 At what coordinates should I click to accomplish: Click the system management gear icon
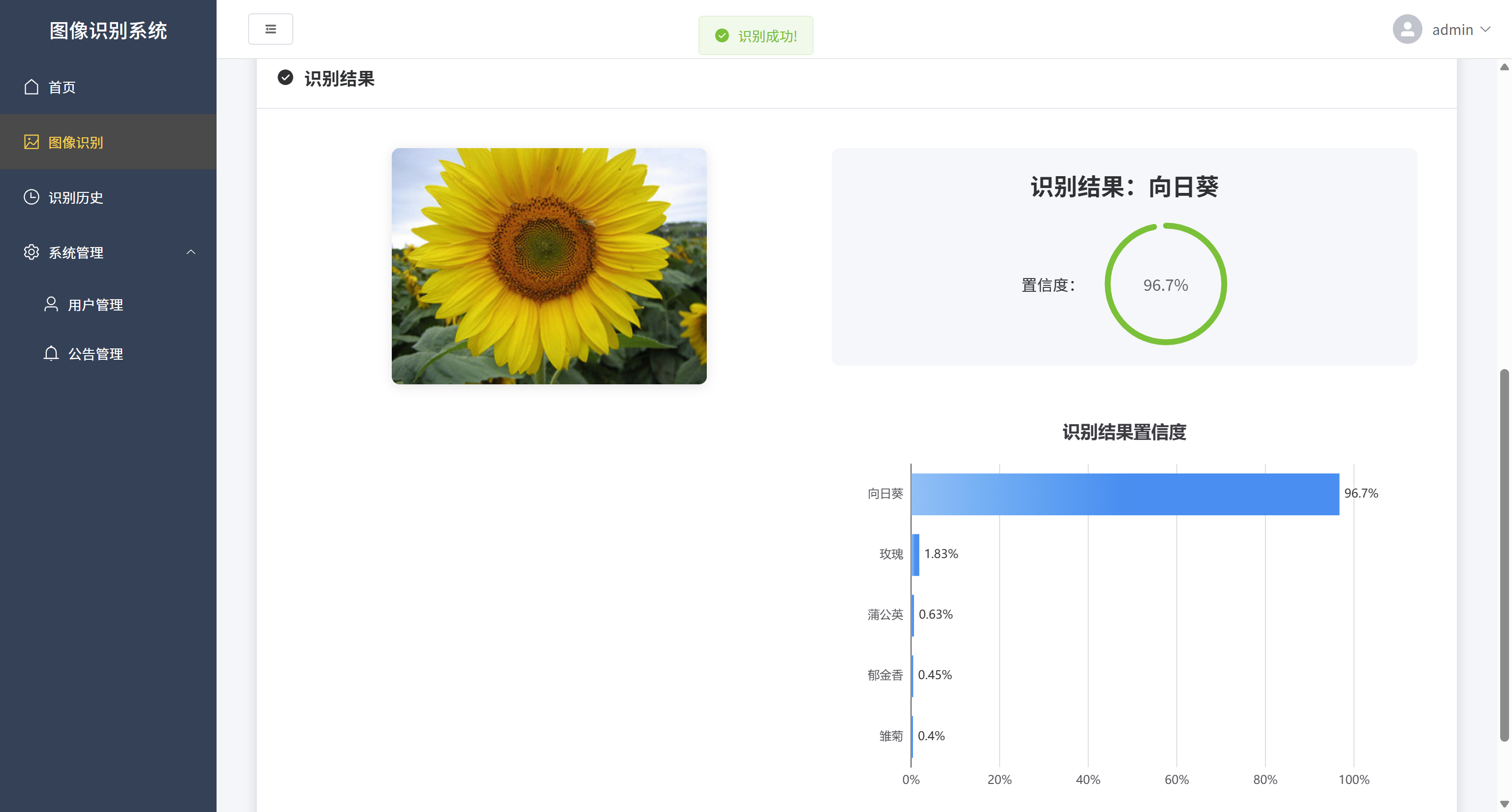click(x=31, y=252)
